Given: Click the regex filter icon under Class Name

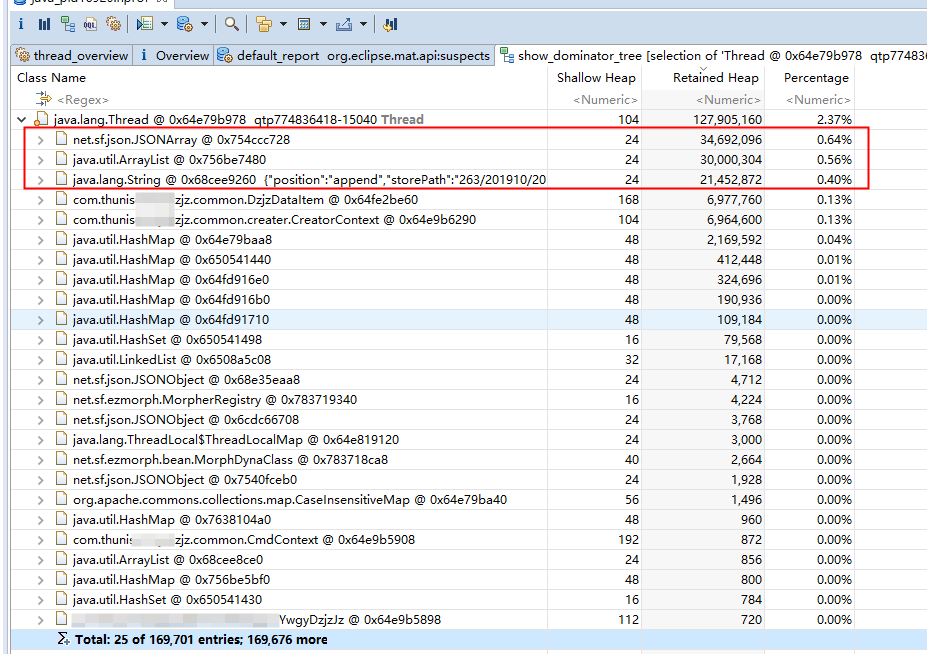Looking at the screenshot, I should 43,99.
